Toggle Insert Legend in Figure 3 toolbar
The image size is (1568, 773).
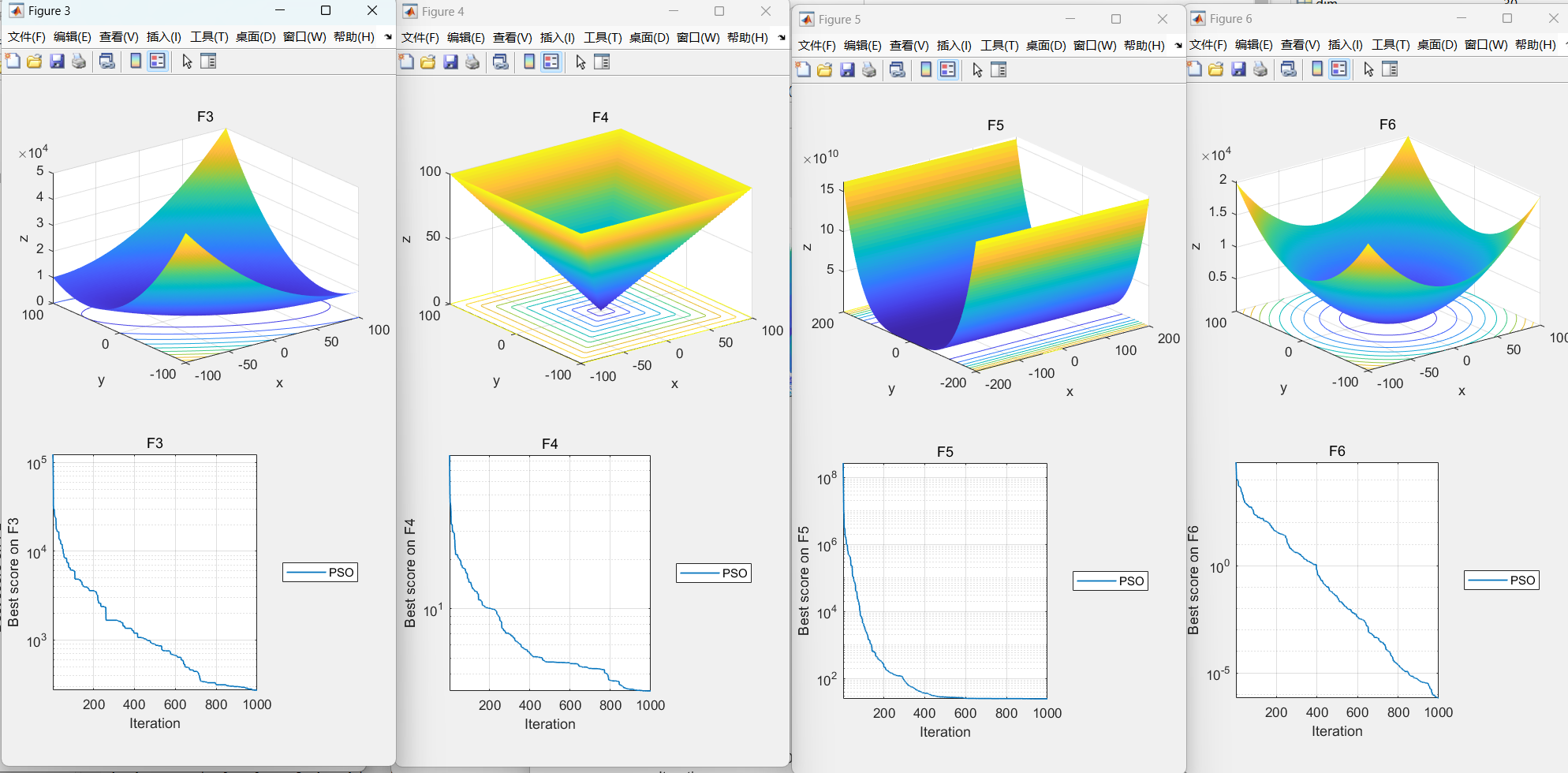click(158, 62)
